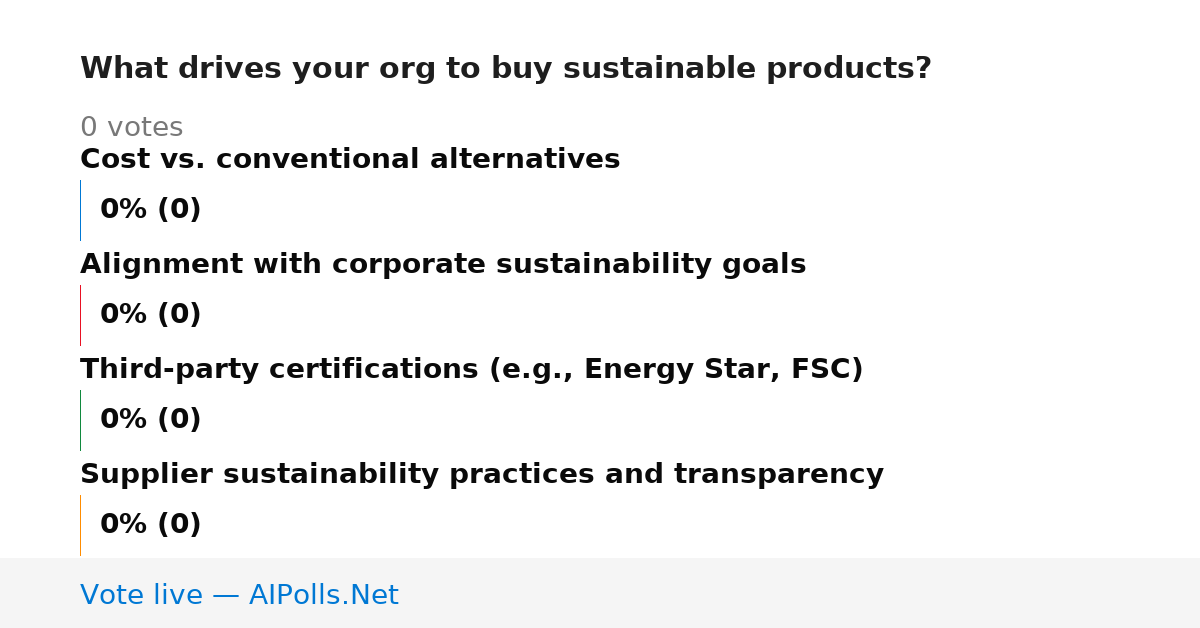
Task: Click the 0% (0) result for Cost option
Action: pos(151,210)
